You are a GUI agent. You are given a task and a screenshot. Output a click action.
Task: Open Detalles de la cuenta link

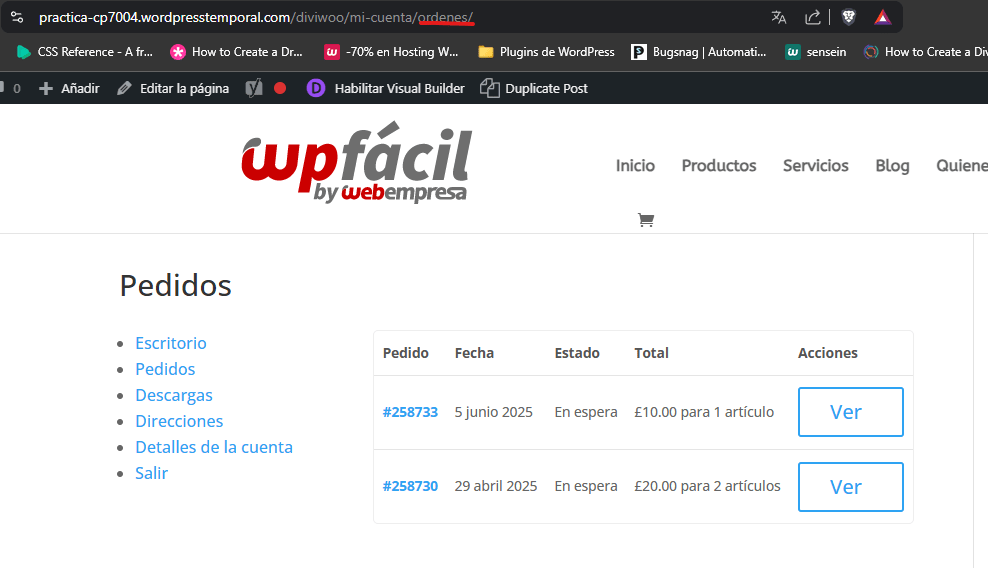[x=214, y=447]
